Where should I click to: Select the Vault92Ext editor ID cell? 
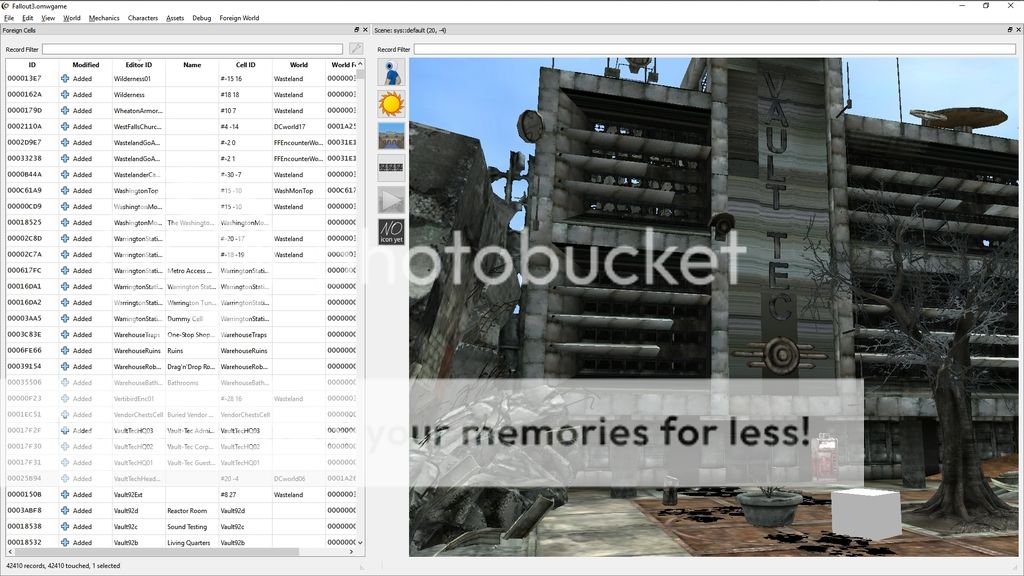[138, 494]
